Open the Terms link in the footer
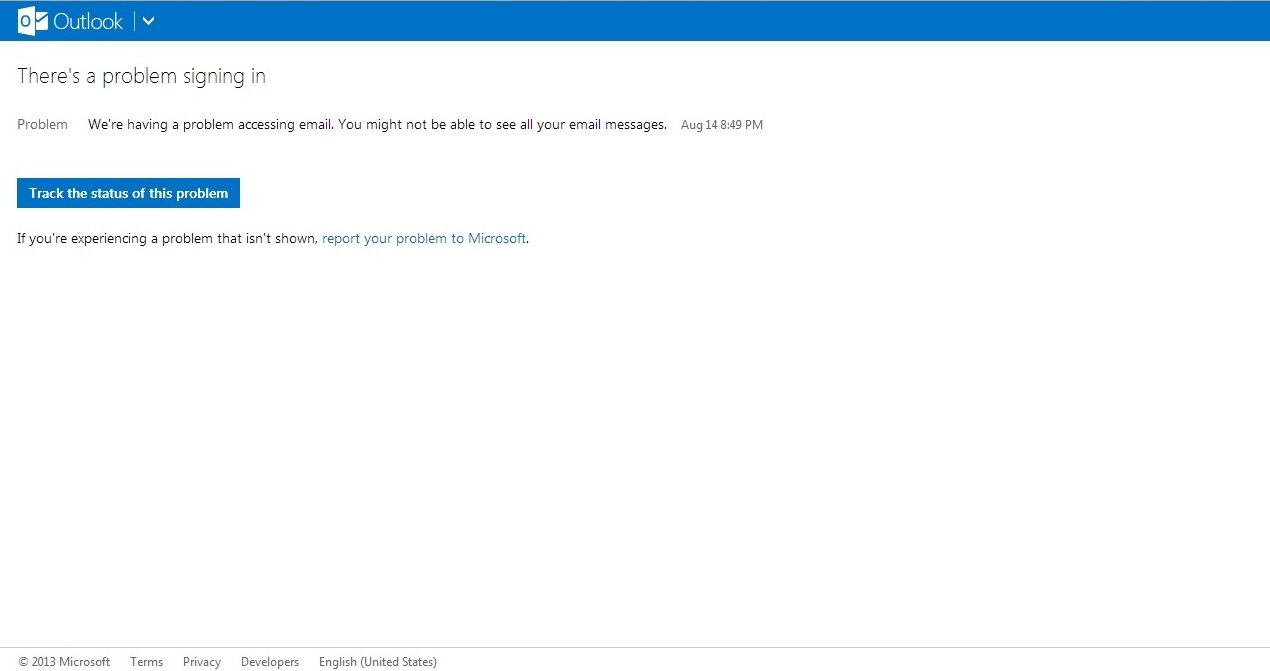Image resolution: width=1270 pixels, height=671 pixels. 146,662
